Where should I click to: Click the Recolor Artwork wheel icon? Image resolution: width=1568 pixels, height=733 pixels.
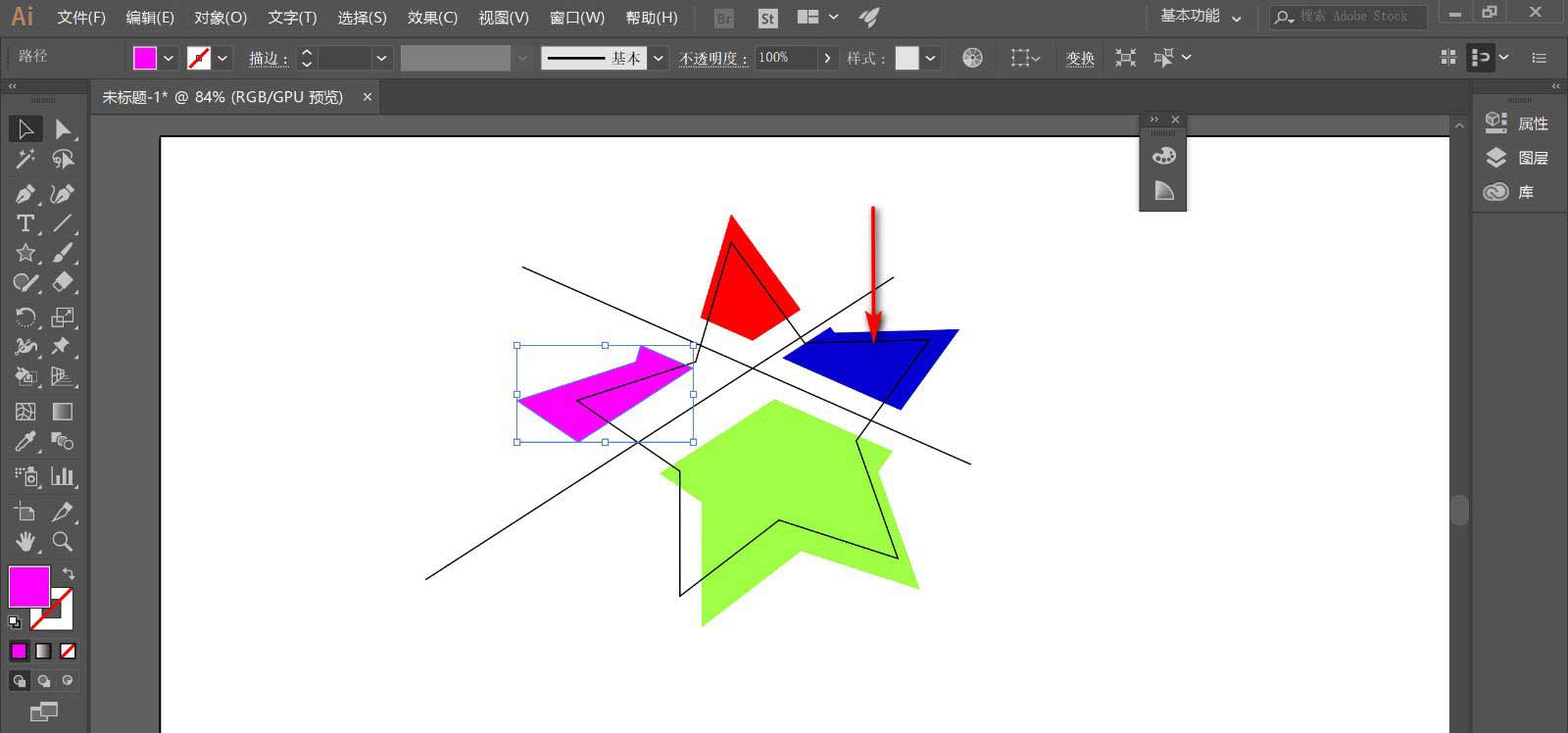pyautogui.click(x=972, y=58)
